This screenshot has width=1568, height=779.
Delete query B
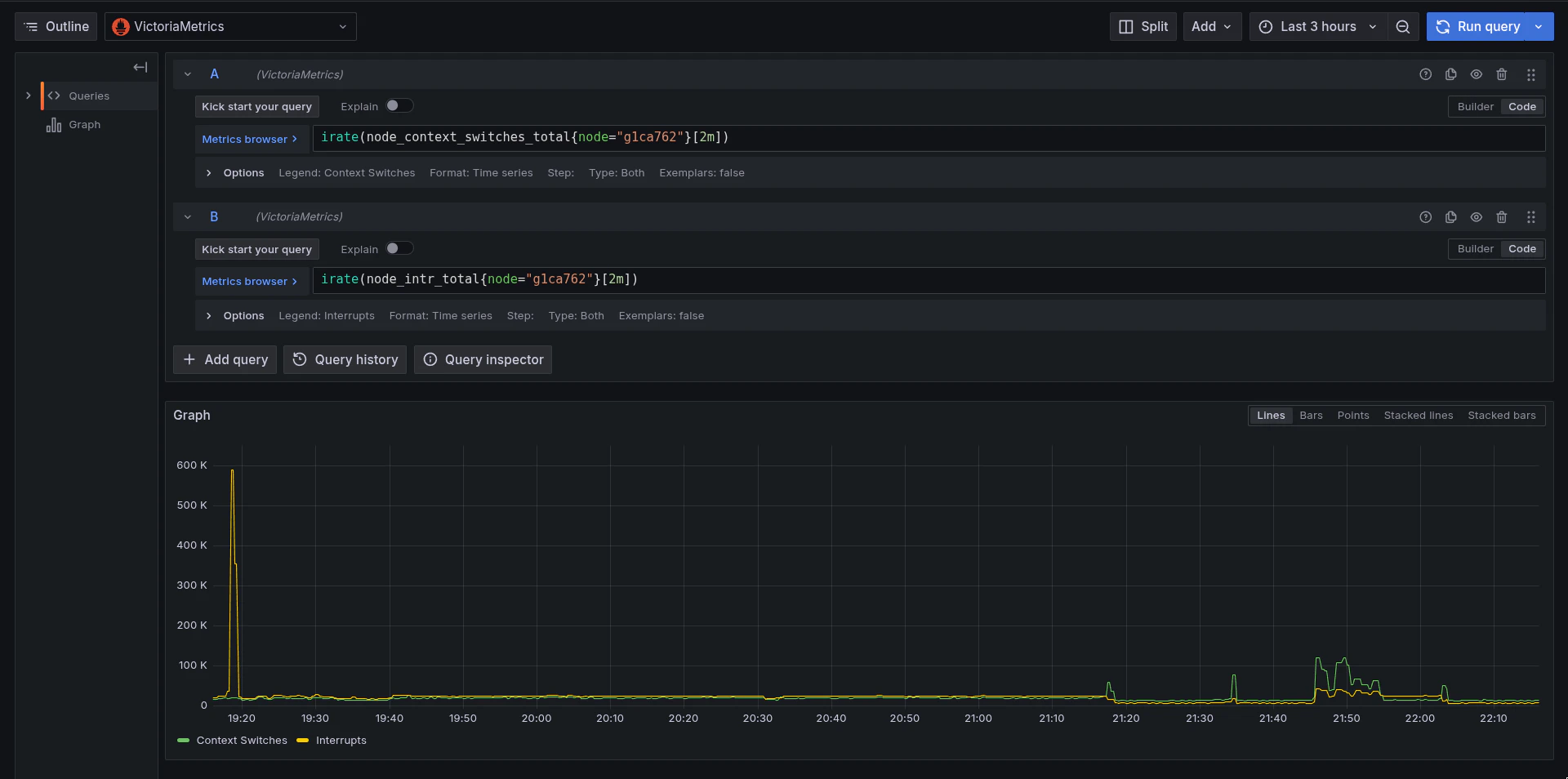pyautogui.click(x=1502, y=217)
